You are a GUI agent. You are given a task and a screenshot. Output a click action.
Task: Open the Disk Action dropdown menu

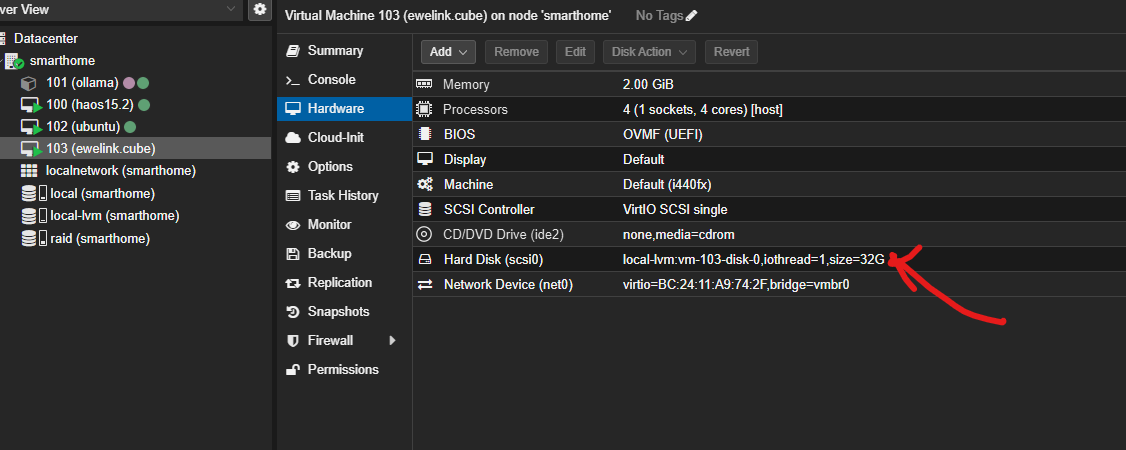pyautogui.click(x=649, y=52)
